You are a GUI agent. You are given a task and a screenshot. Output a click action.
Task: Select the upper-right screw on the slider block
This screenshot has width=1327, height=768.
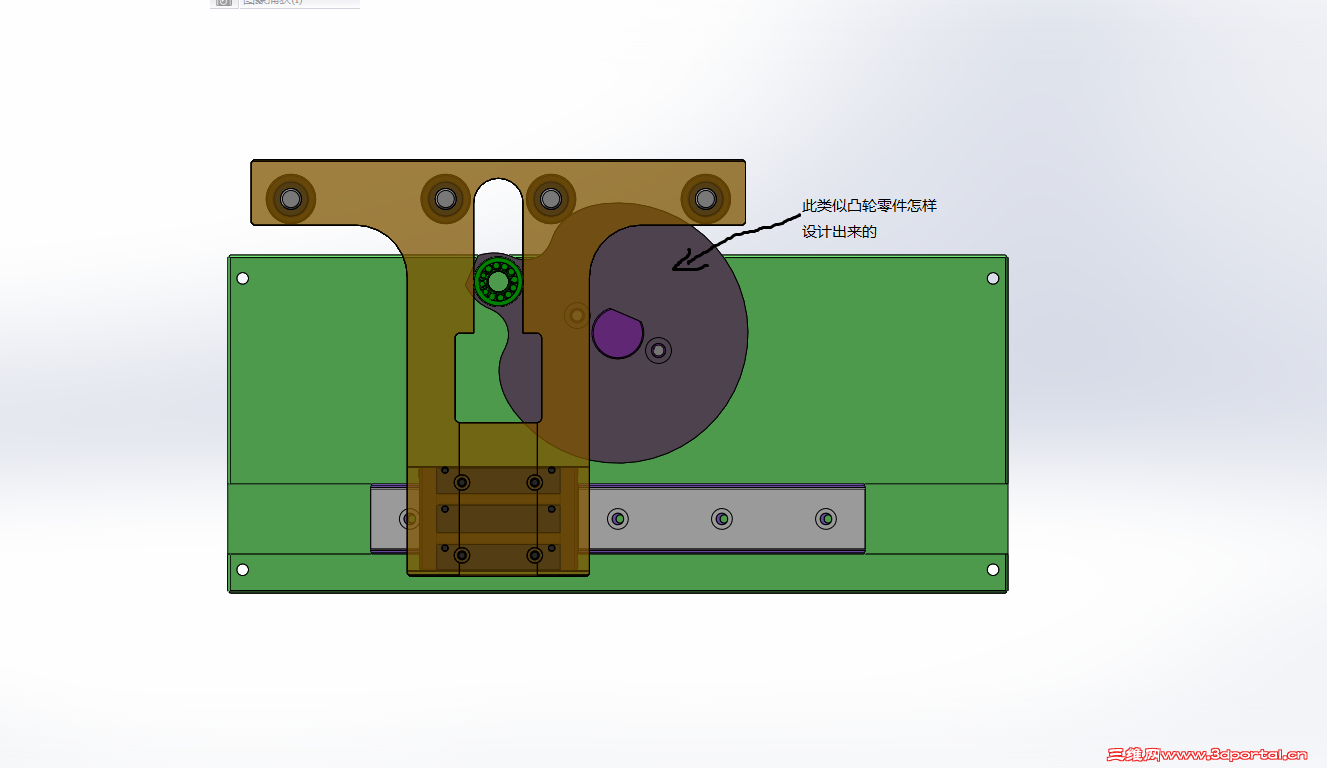click(534, 483)
